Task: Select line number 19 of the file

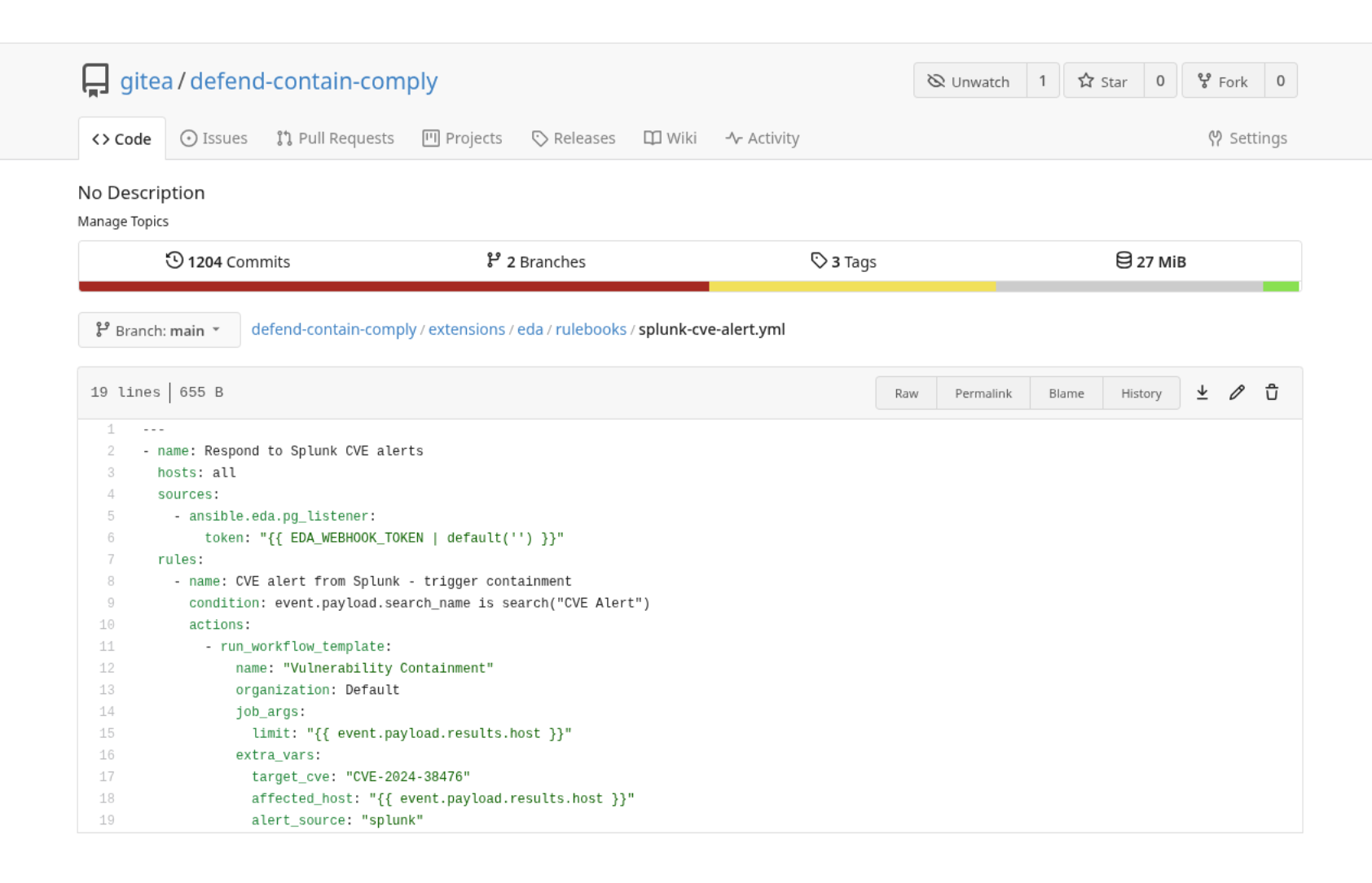Action: click(x=107, y=820)
